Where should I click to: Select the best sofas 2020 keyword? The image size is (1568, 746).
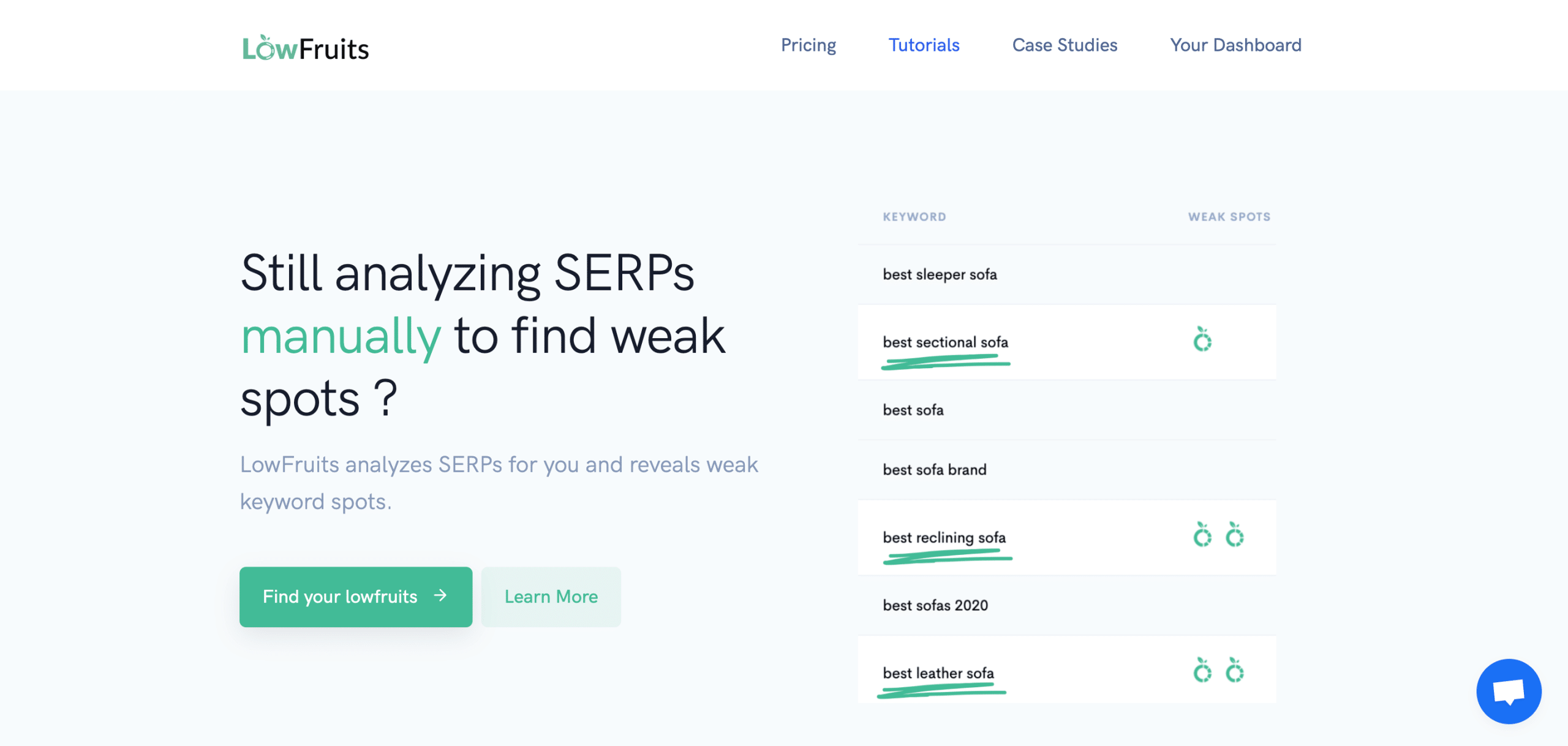tap(935, 606)
